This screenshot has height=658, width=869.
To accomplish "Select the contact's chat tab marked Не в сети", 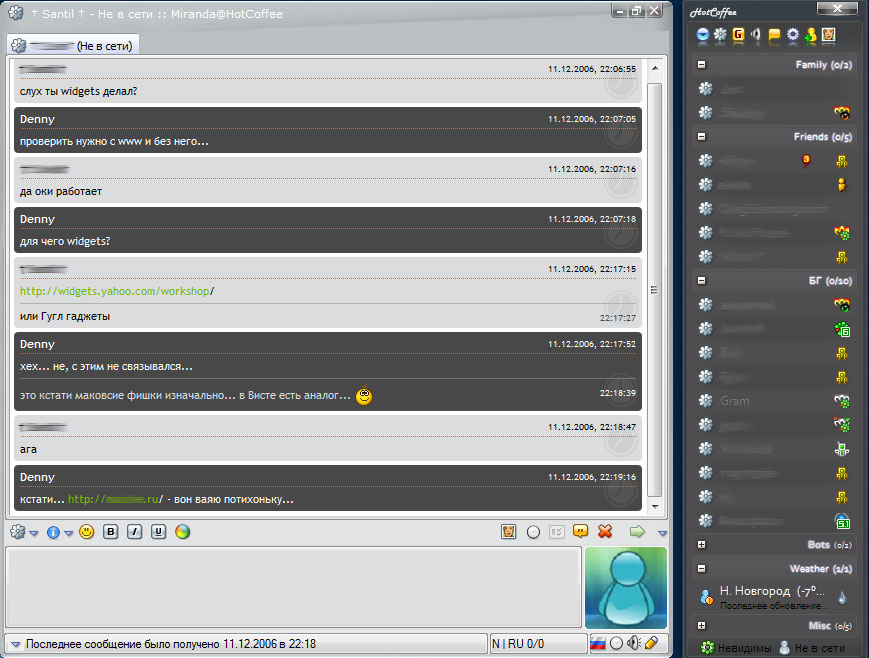I will 73,46.
